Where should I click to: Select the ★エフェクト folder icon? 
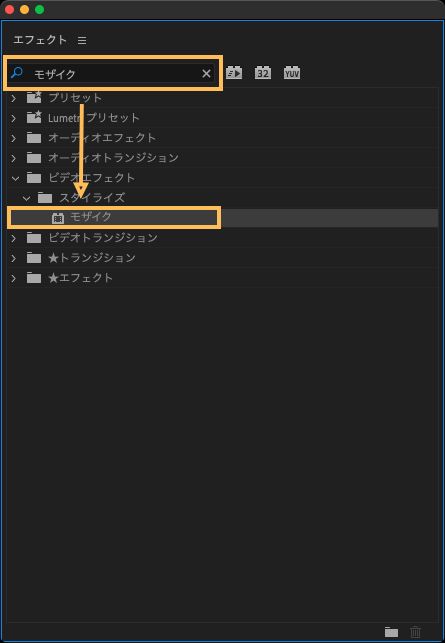pyautogui.click(x=34, y=278)
